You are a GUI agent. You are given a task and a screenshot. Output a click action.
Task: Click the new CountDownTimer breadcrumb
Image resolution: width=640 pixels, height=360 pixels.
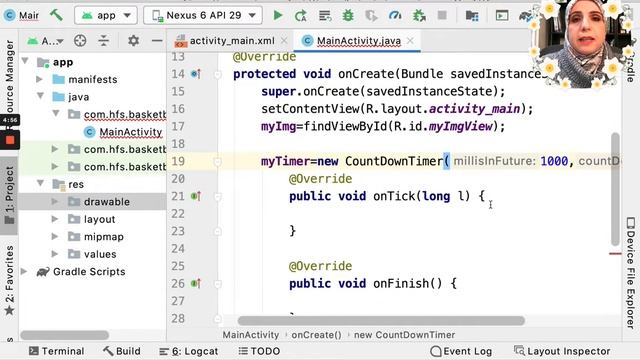point(404,335)
